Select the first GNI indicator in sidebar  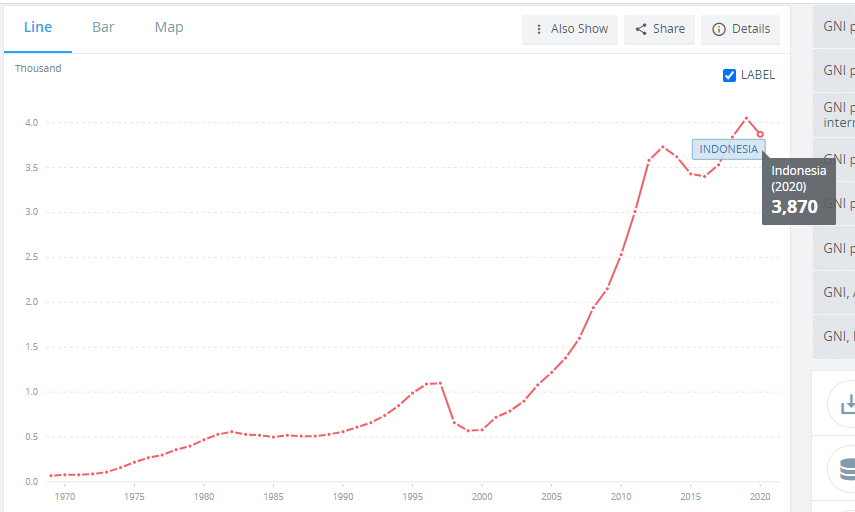(x=838, y=26)
